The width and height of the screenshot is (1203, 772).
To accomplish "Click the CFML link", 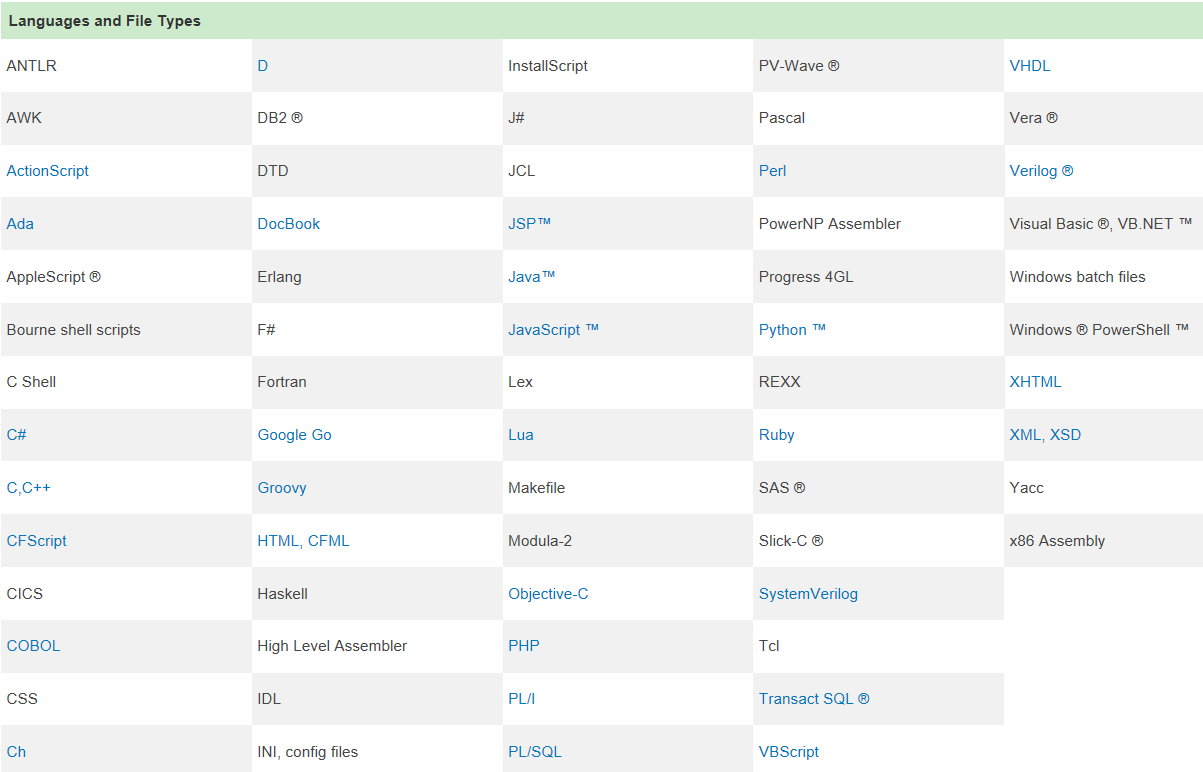I will click(329, 541).
